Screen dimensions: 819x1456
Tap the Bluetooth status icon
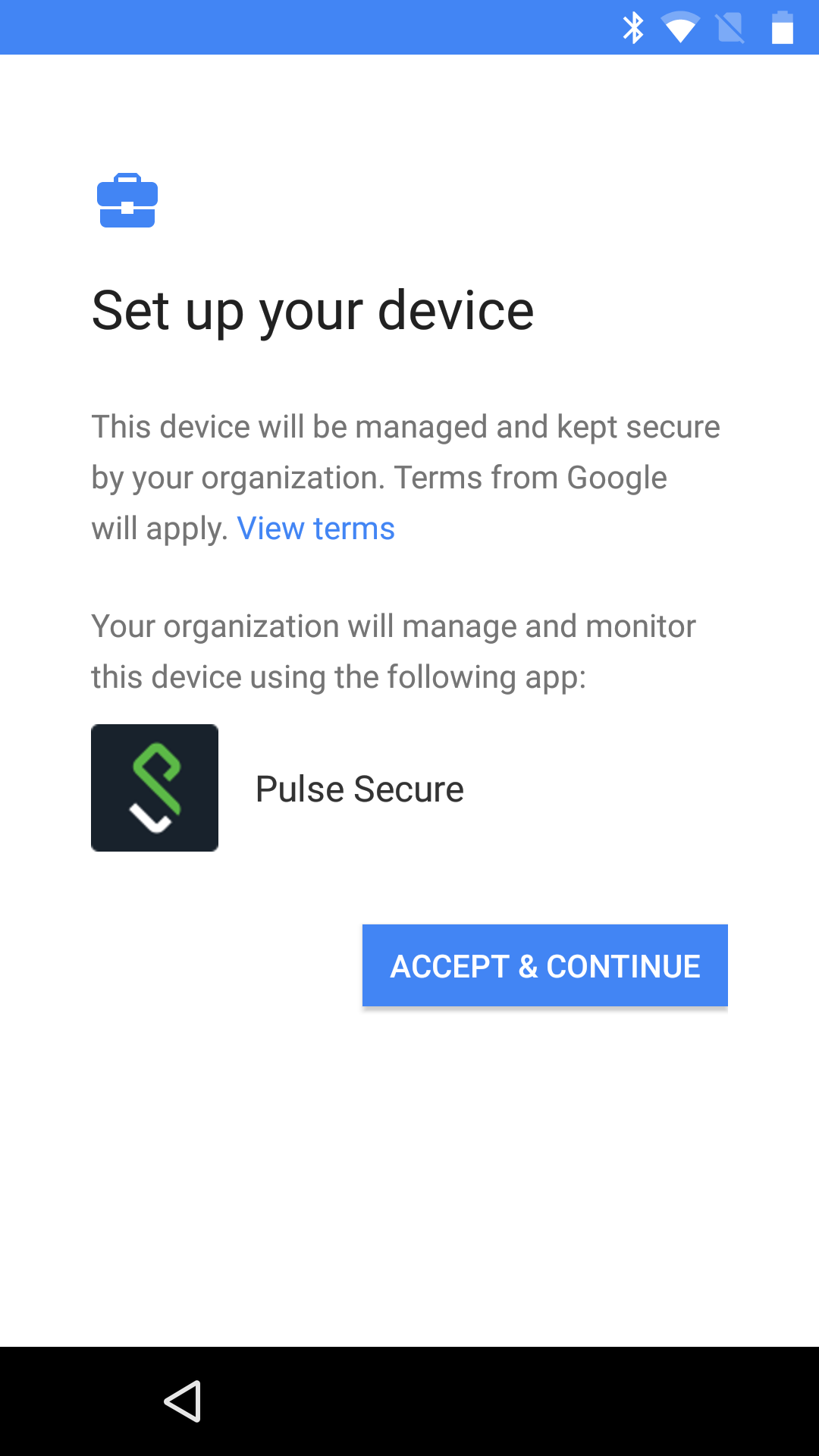point(633,28)
